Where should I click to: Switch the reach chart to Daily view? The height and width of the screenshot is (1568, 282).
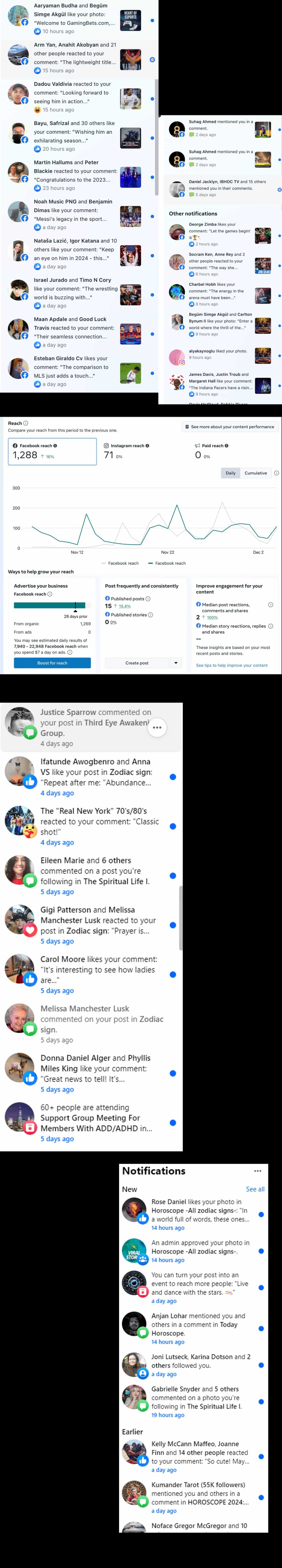tap(230, 473)
